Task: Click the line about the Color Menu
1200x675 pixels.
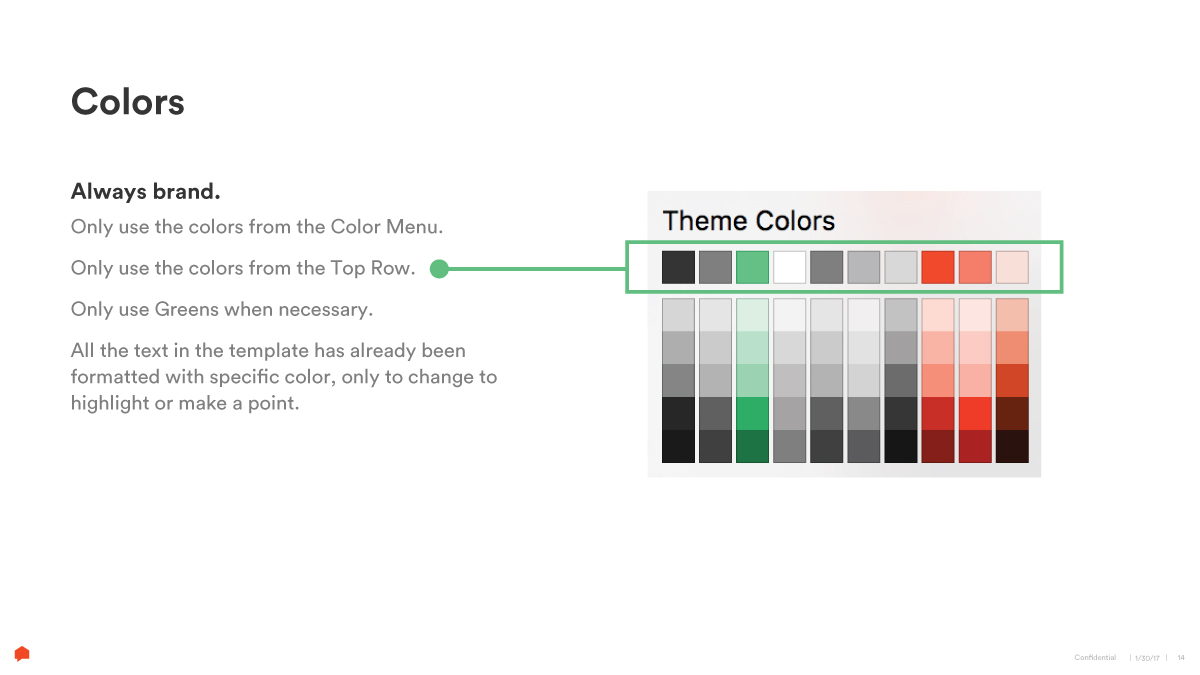Action: point(257,227)
